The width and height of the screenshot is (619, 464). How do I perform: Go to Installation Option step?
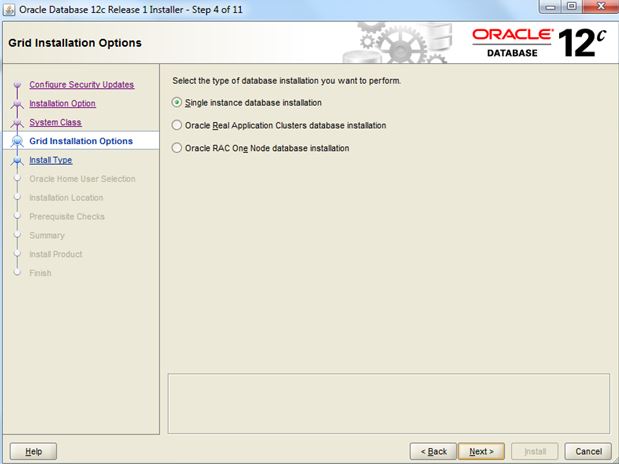pos(62,103)
